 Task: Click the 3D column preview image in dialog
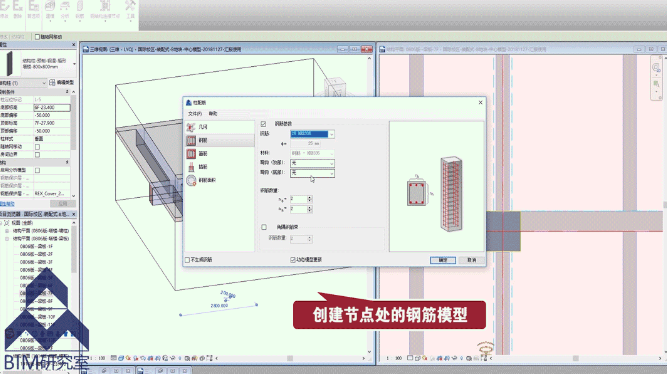(451, 194)
